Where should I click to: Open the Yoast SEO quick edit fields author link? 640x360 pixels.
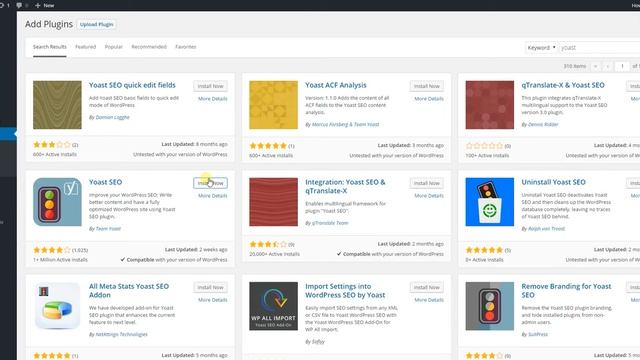pos(112,118)
